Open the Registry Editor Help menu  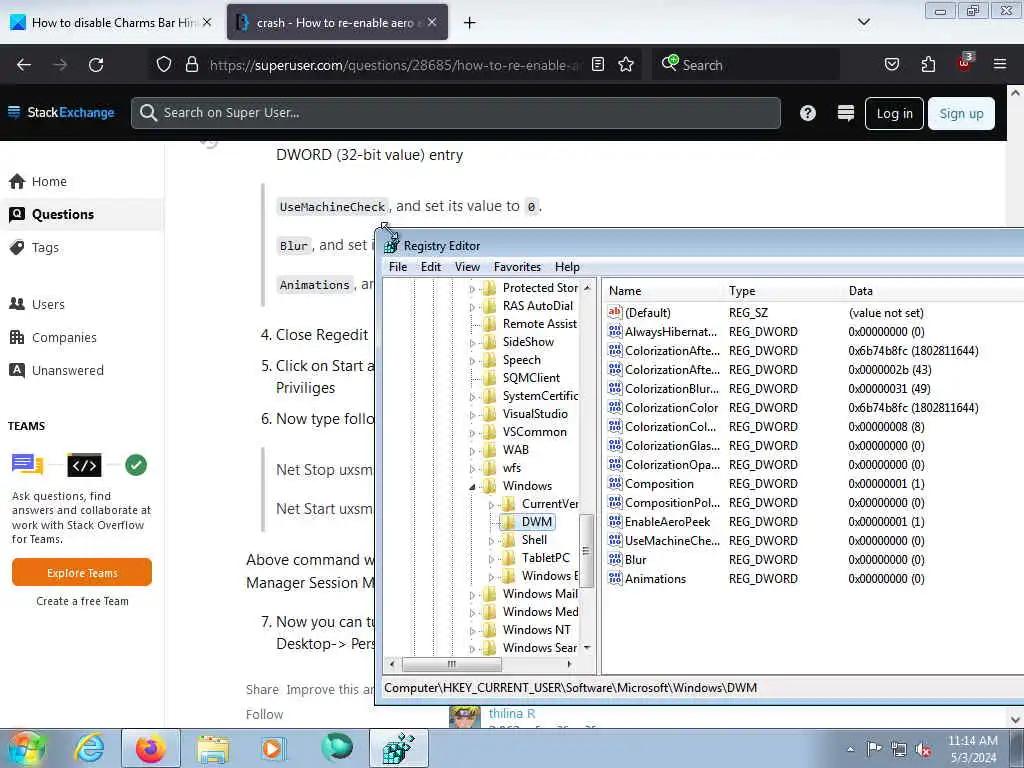click(567, 266)
